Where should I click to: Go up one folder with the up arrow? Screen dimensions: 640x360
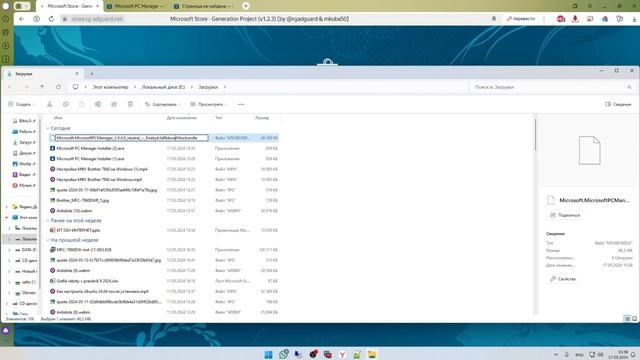click(42, 87)
